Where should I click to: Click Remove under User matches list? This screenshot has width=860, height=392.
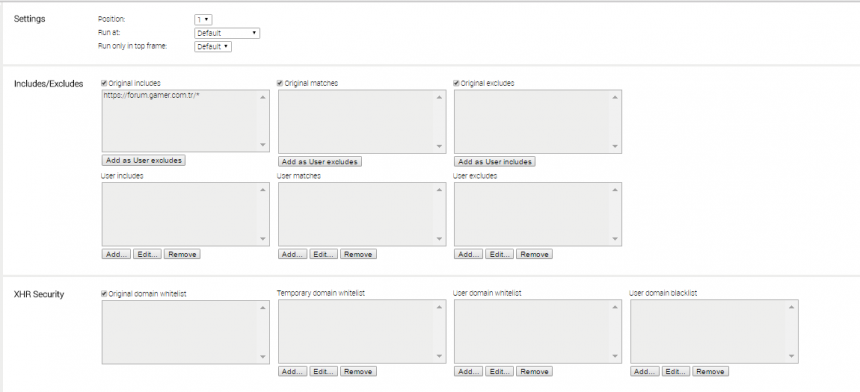[358, 254]
